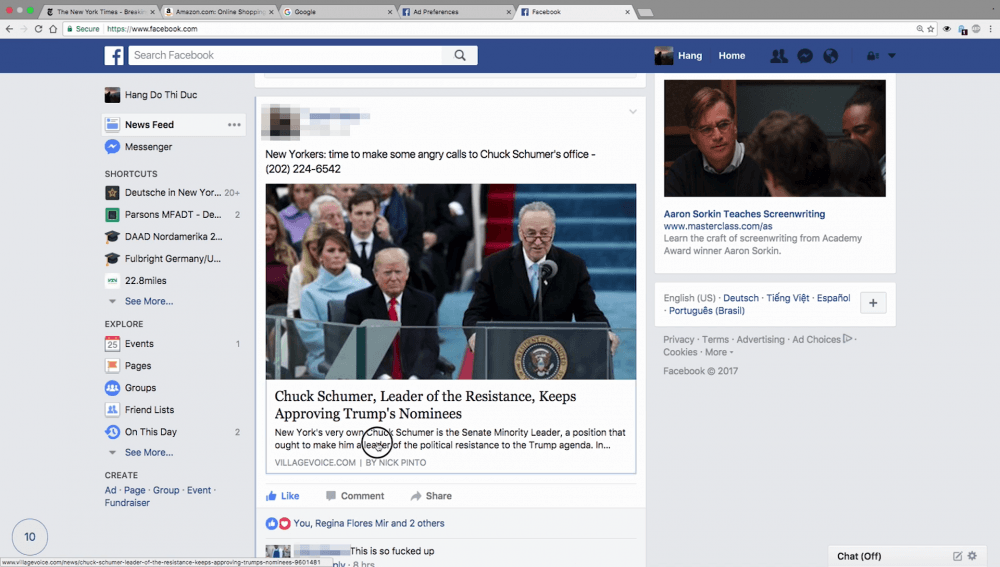Open post options chevron dropdown
Image resolution: width=1000 pixels, height=567 pixels.
(632, 112)
